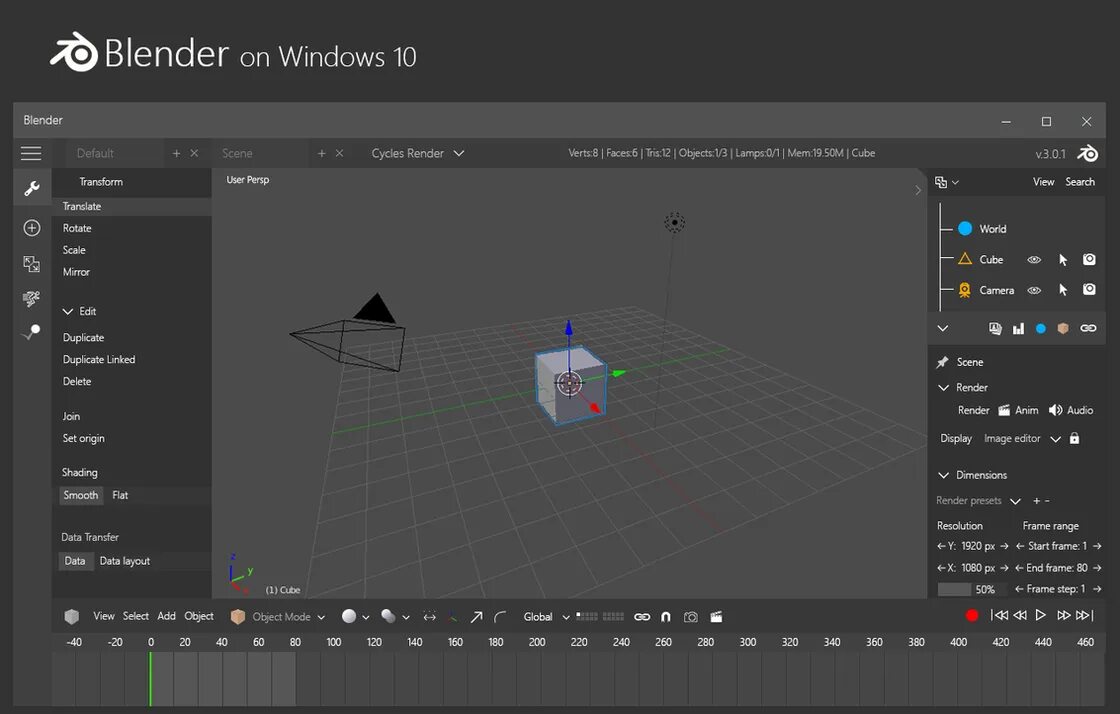
Task: Click the pin icon next to Scene
Action: 943,362
